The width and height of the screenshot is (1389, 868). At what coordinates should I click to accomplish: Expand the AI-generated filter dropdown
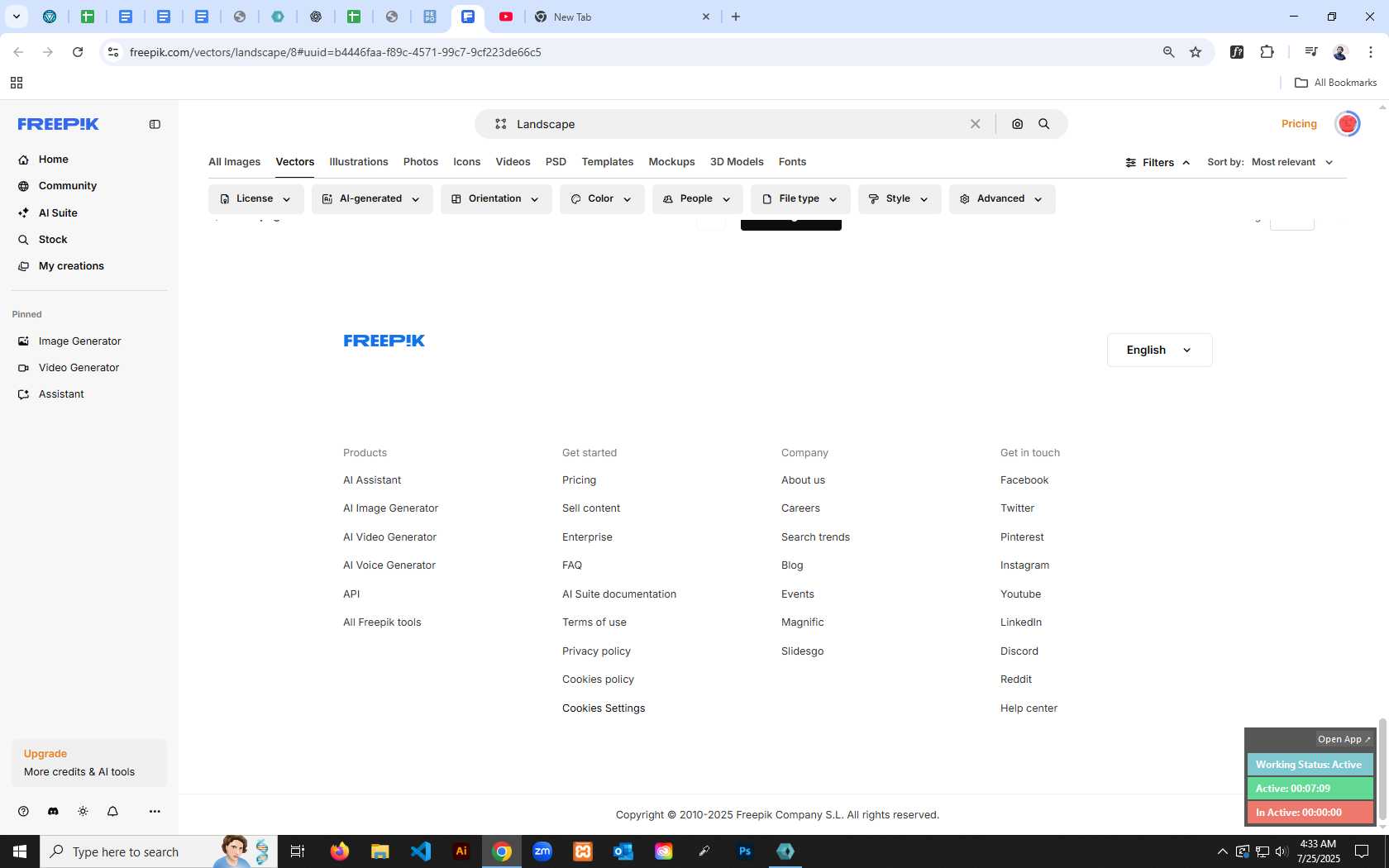click(372, 199)
